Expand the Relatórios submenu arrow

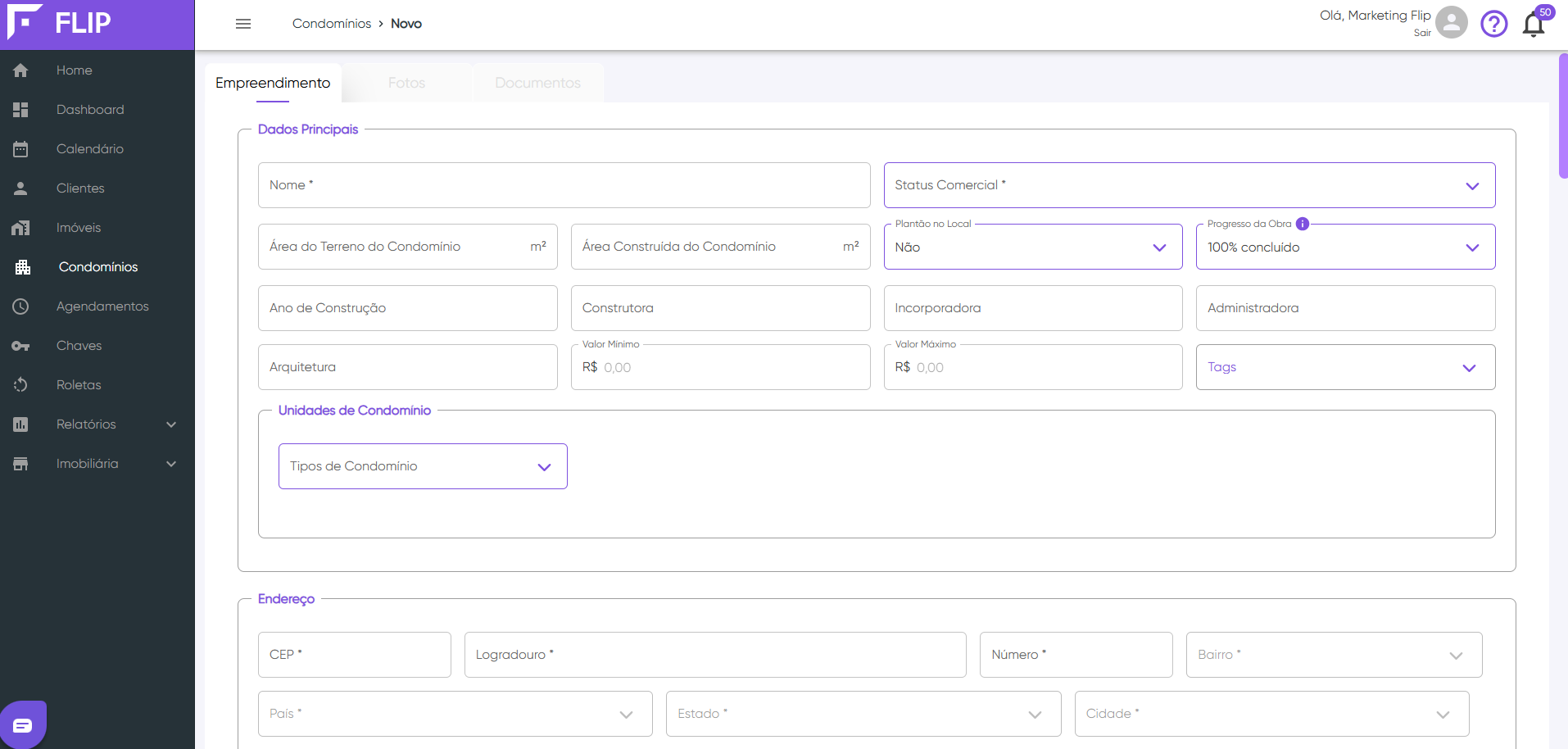point(171,424)
